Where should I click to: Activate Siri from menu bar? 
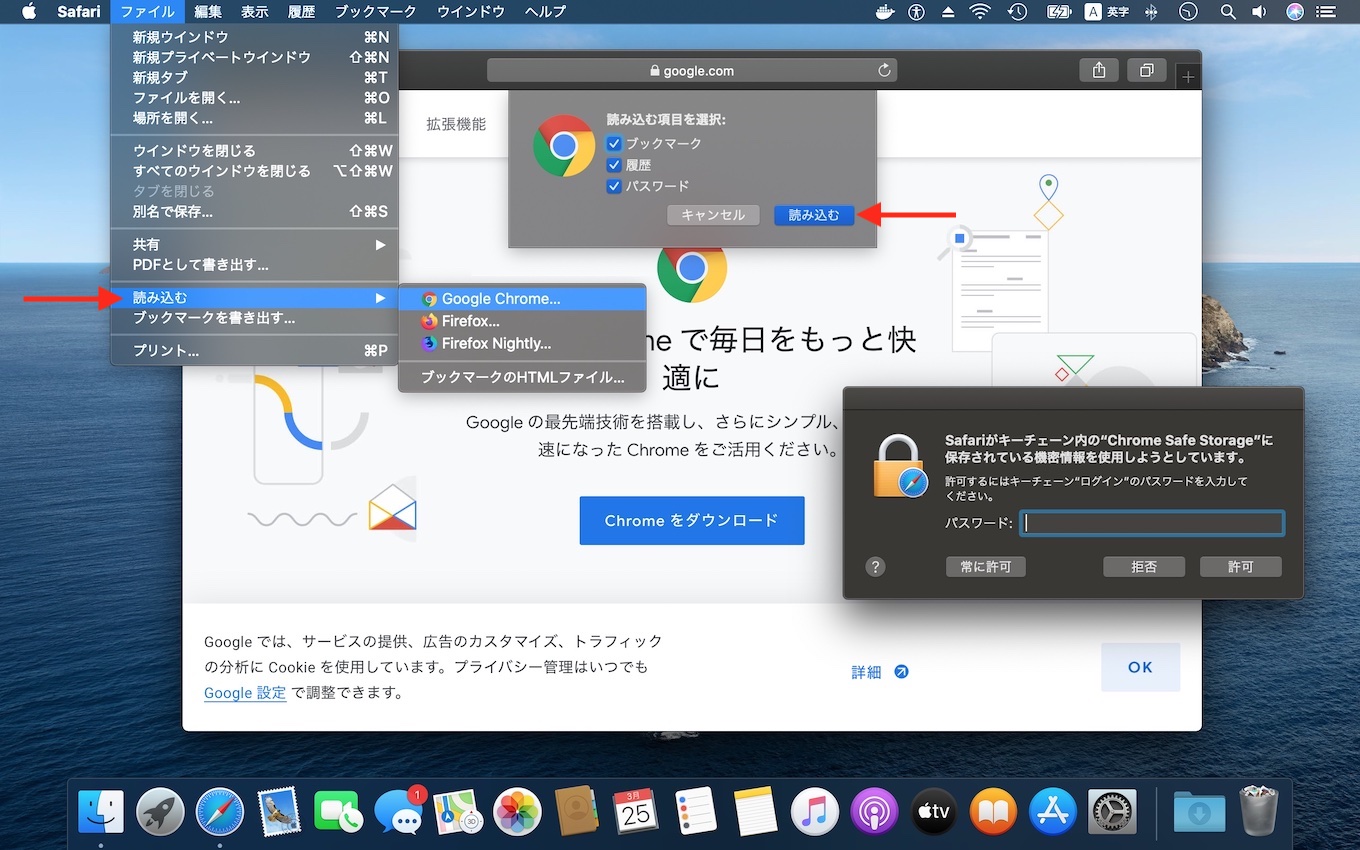[1295, 12]
